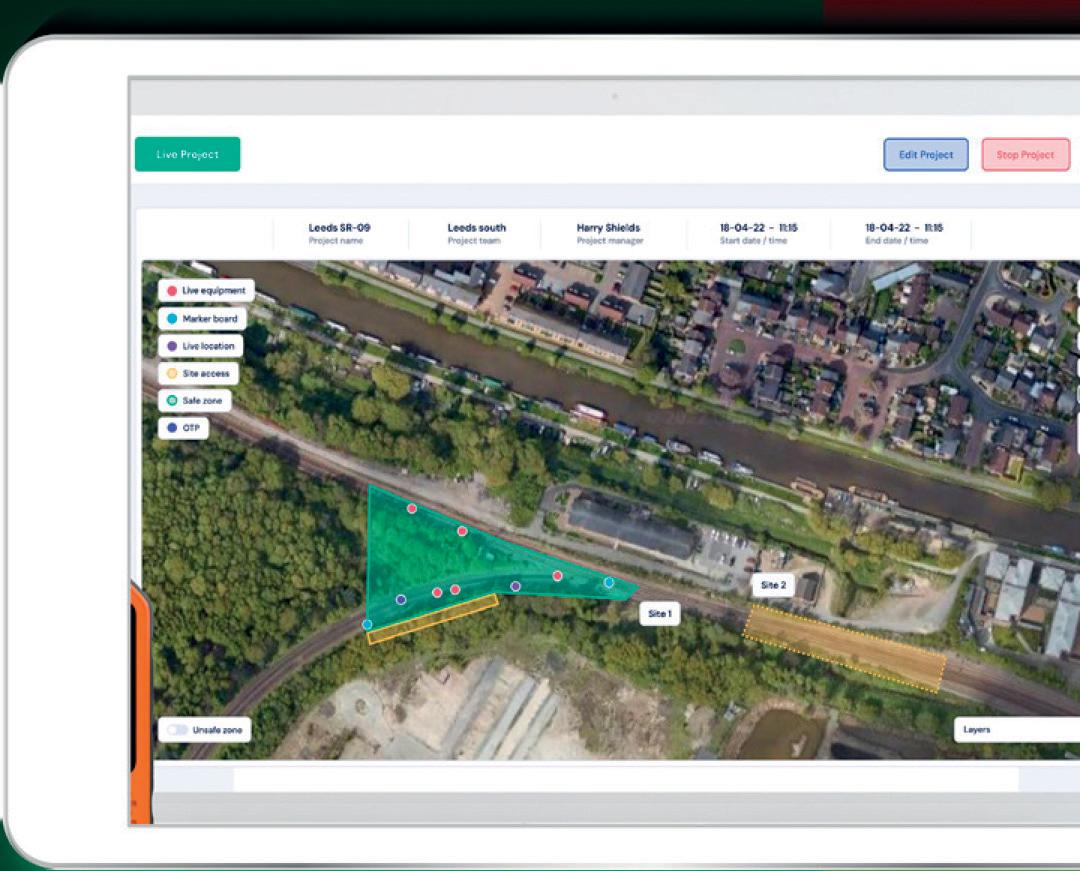The width and height of the screenshot is (1080, 871).
Task: Click the project name "Leeds SR-09"
Action: (x=339, y=228)
